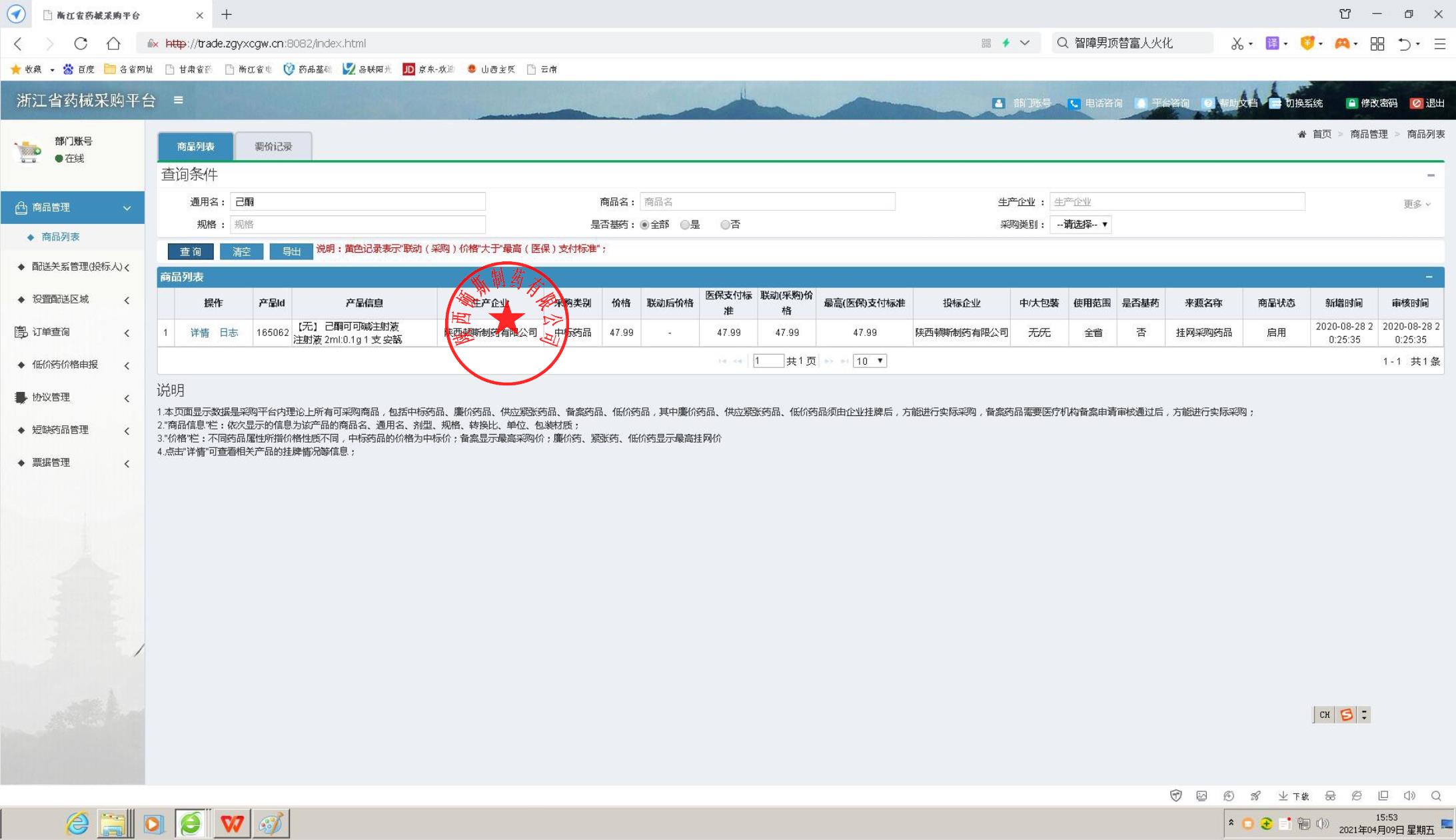Open 日志 for product 165062
This screenshot has width=1456, height=840.
click(x=229, y=333)
